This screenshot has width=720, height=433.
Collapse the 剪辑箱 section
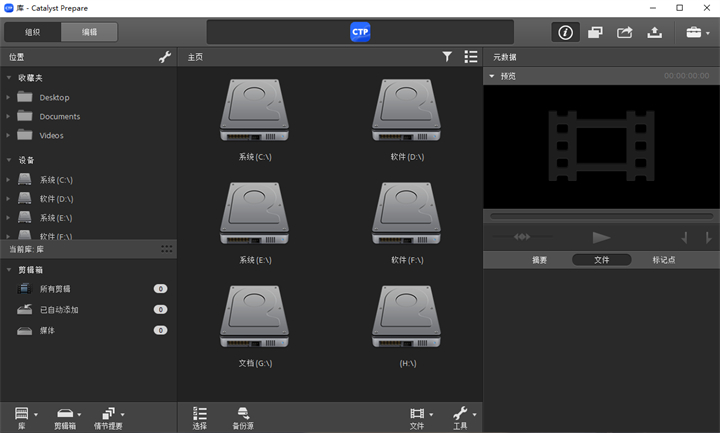pos(9,270)
